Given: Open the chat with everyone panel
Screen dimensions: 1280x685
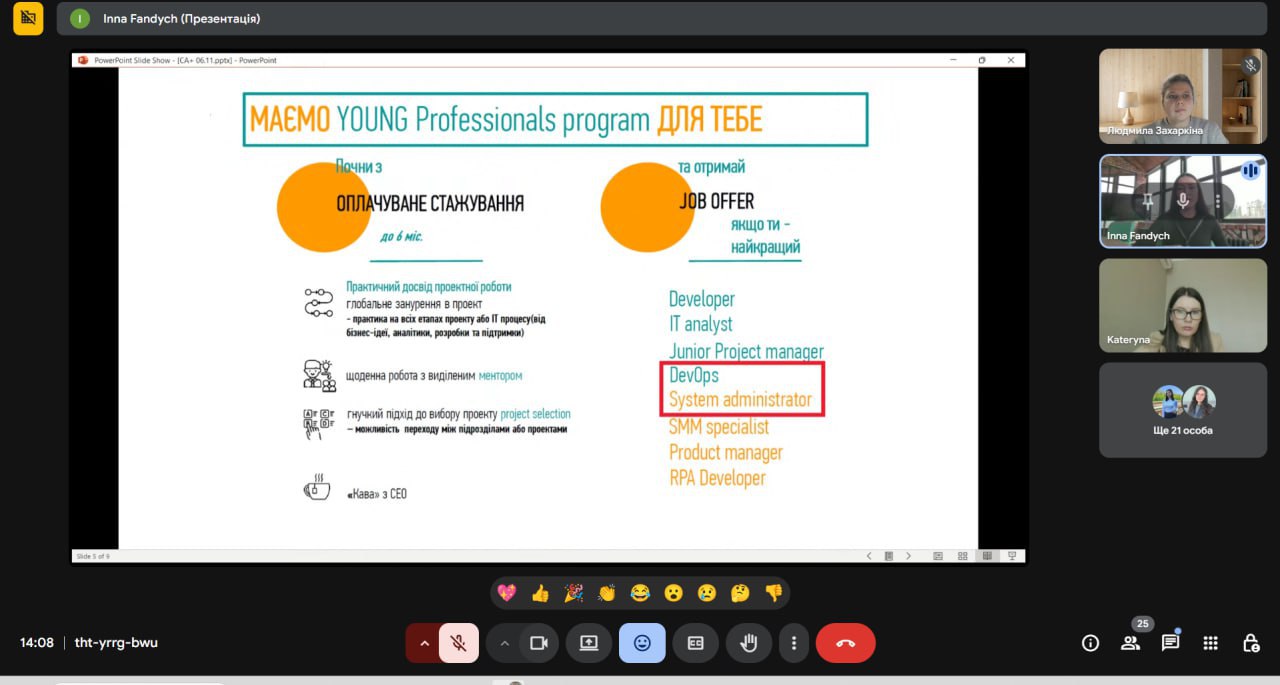Looking at the screenshot, I should pyautogui.click(x=1170, y=643).
